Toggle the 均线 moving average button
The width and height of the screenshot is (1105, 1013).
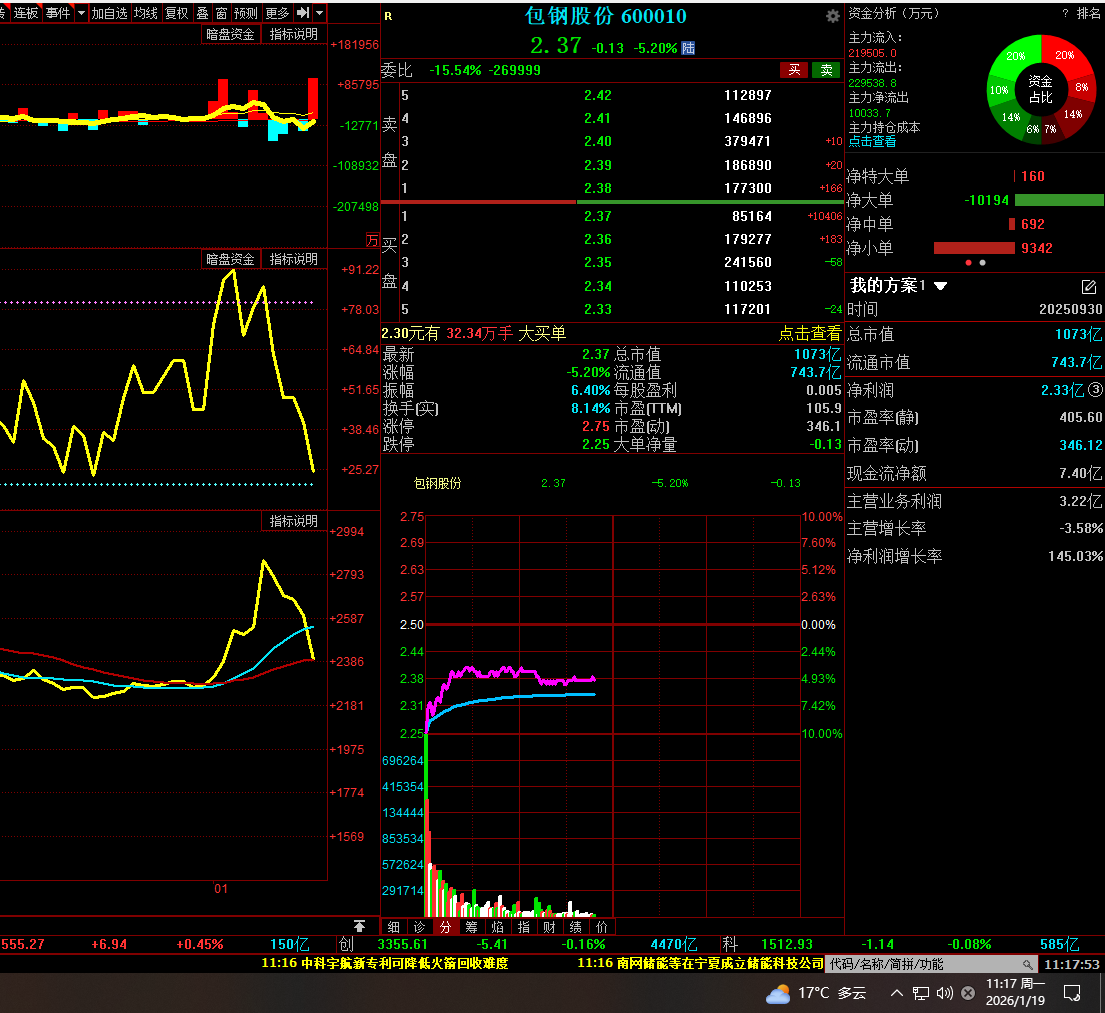click(x=146, y=13)
